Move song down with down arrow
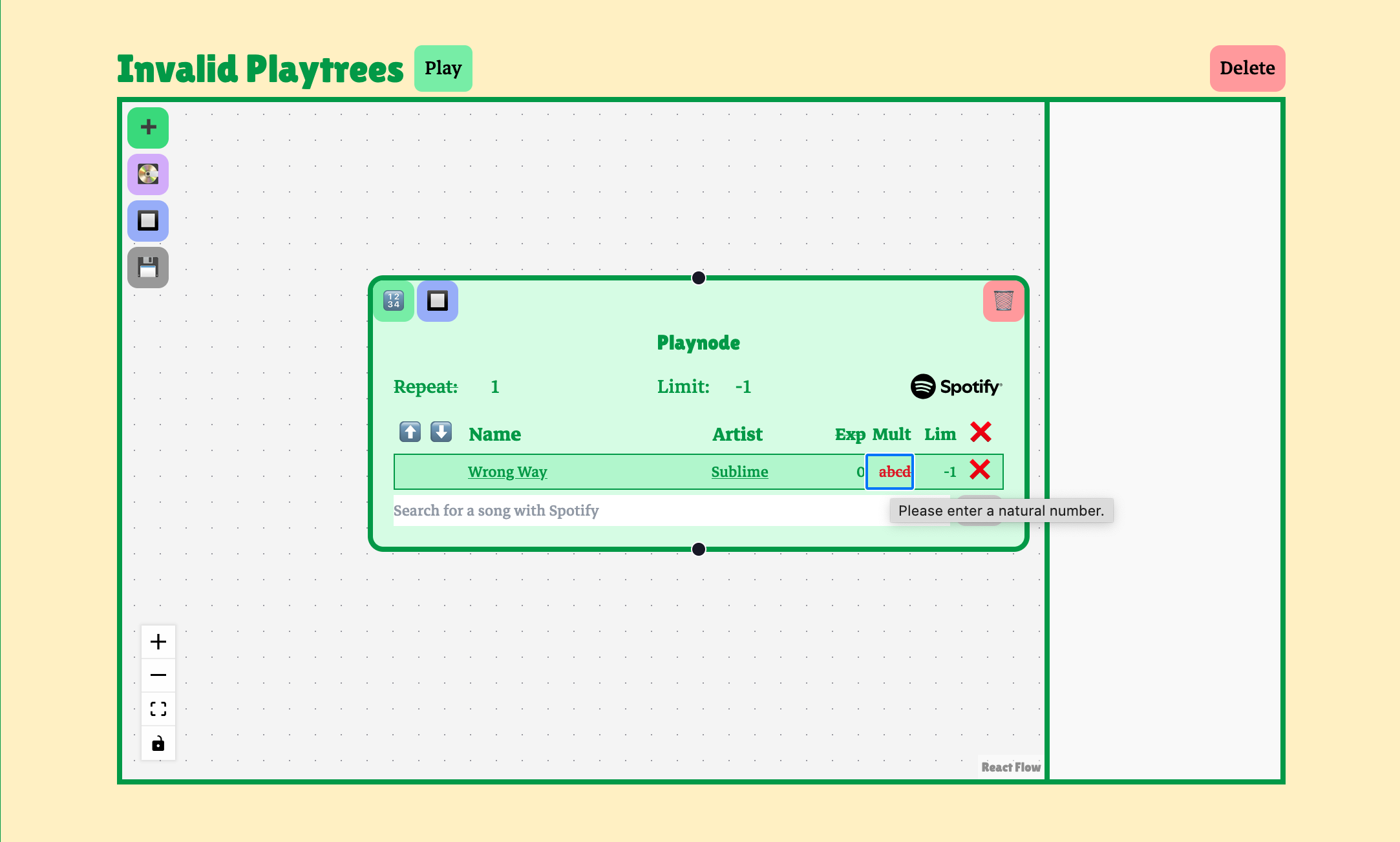 pos(441,432)
